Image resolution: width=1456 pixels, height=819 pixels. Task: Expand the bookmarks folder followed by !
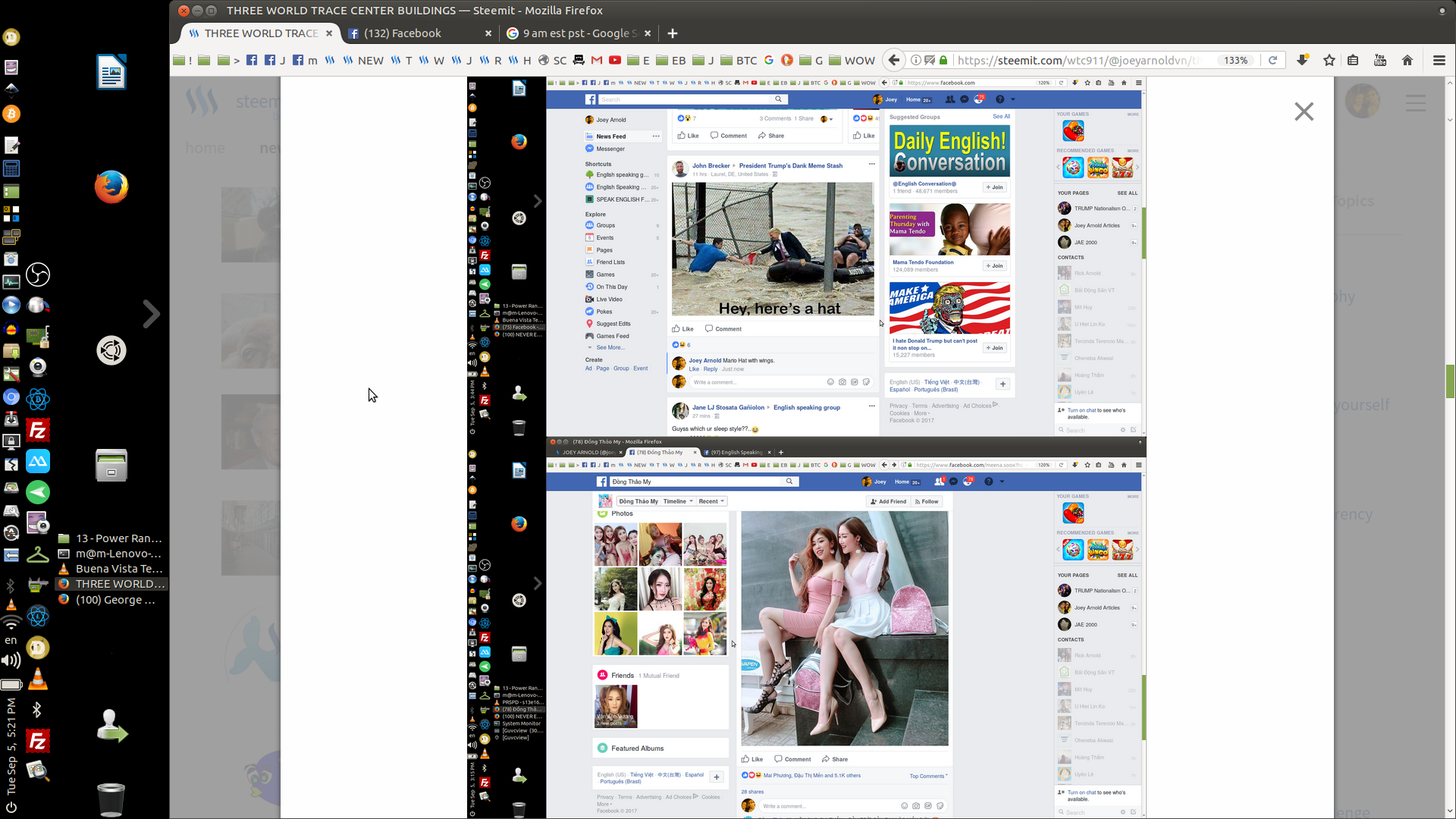(182, 61)
